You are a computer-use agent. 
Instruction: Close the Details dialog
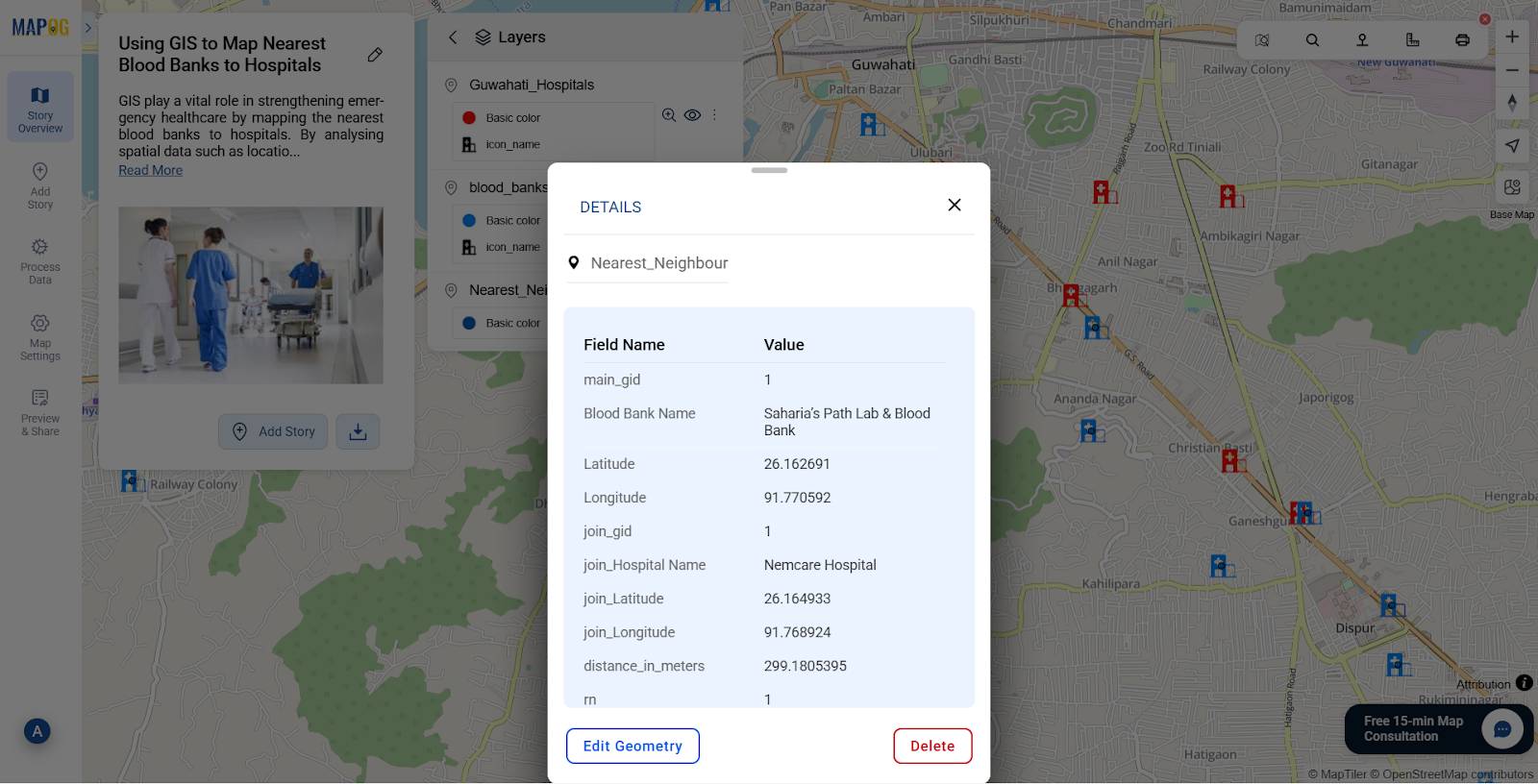tap(954, 205)
